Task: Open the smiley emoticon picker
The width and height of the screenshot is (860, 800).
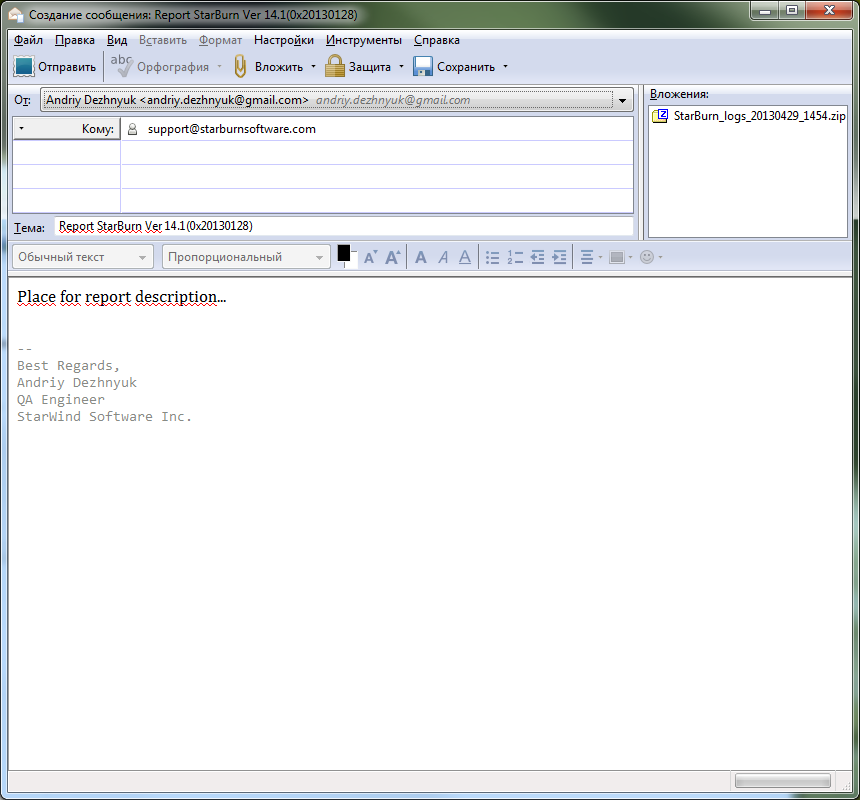Action: 650,257
